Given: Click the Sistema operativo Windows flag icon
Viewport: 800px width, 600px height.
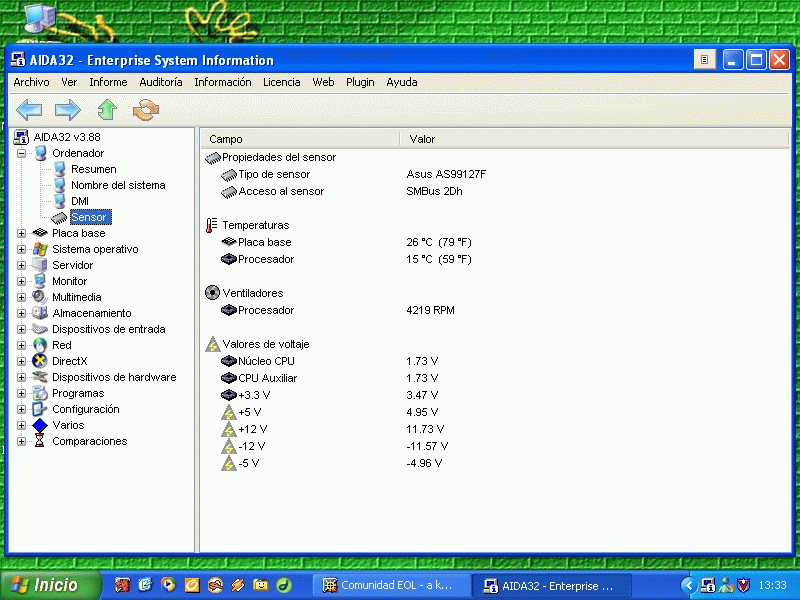Looking at the screenshot, I should [40, 249].
